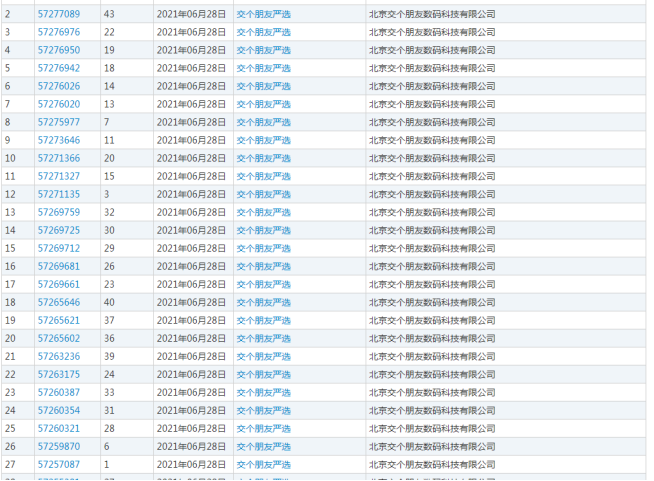Select application number 57276026
654x481 pixels.
(58, 86)
